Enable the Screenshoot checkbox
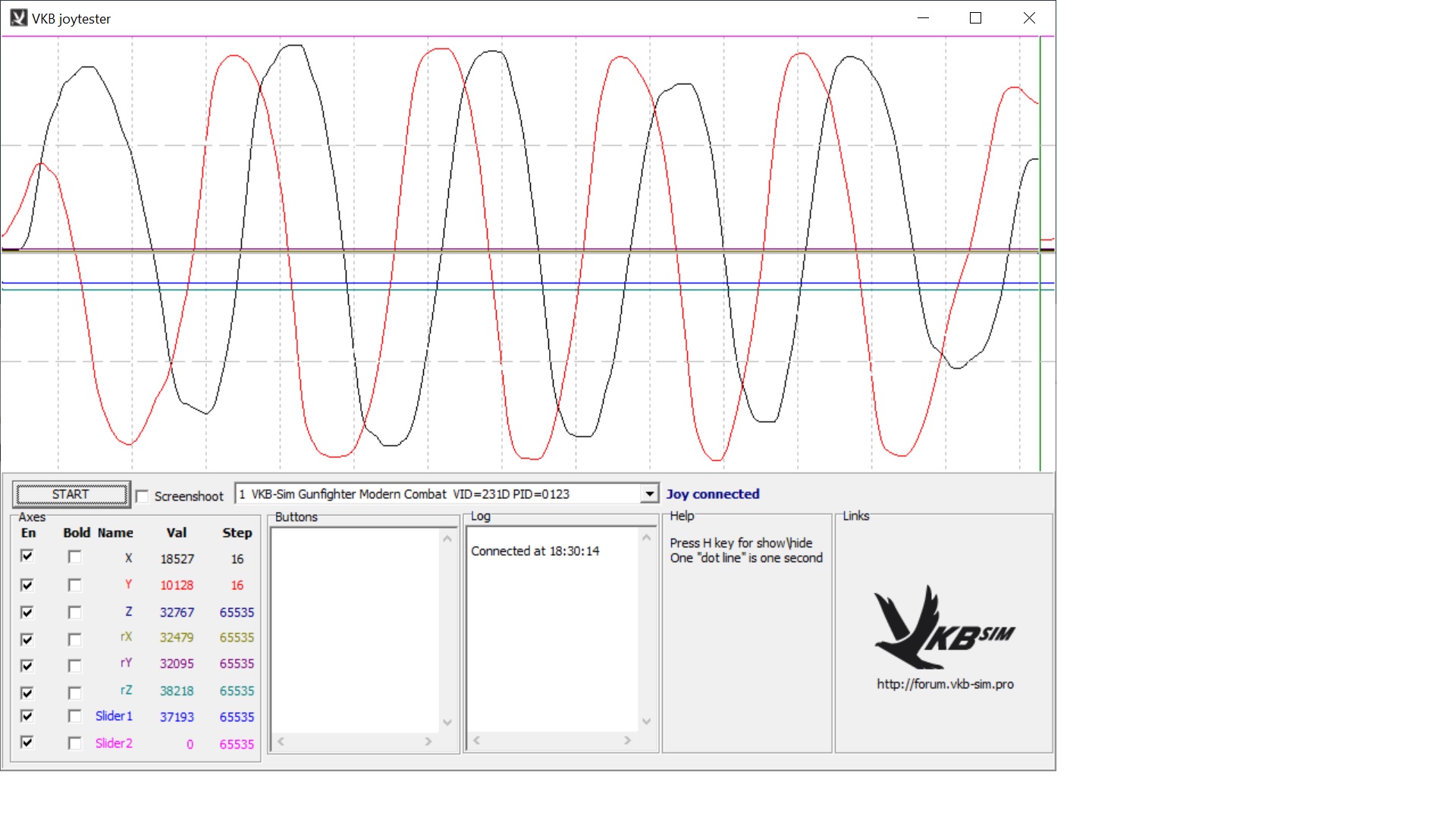 click(x=142, y=496)
